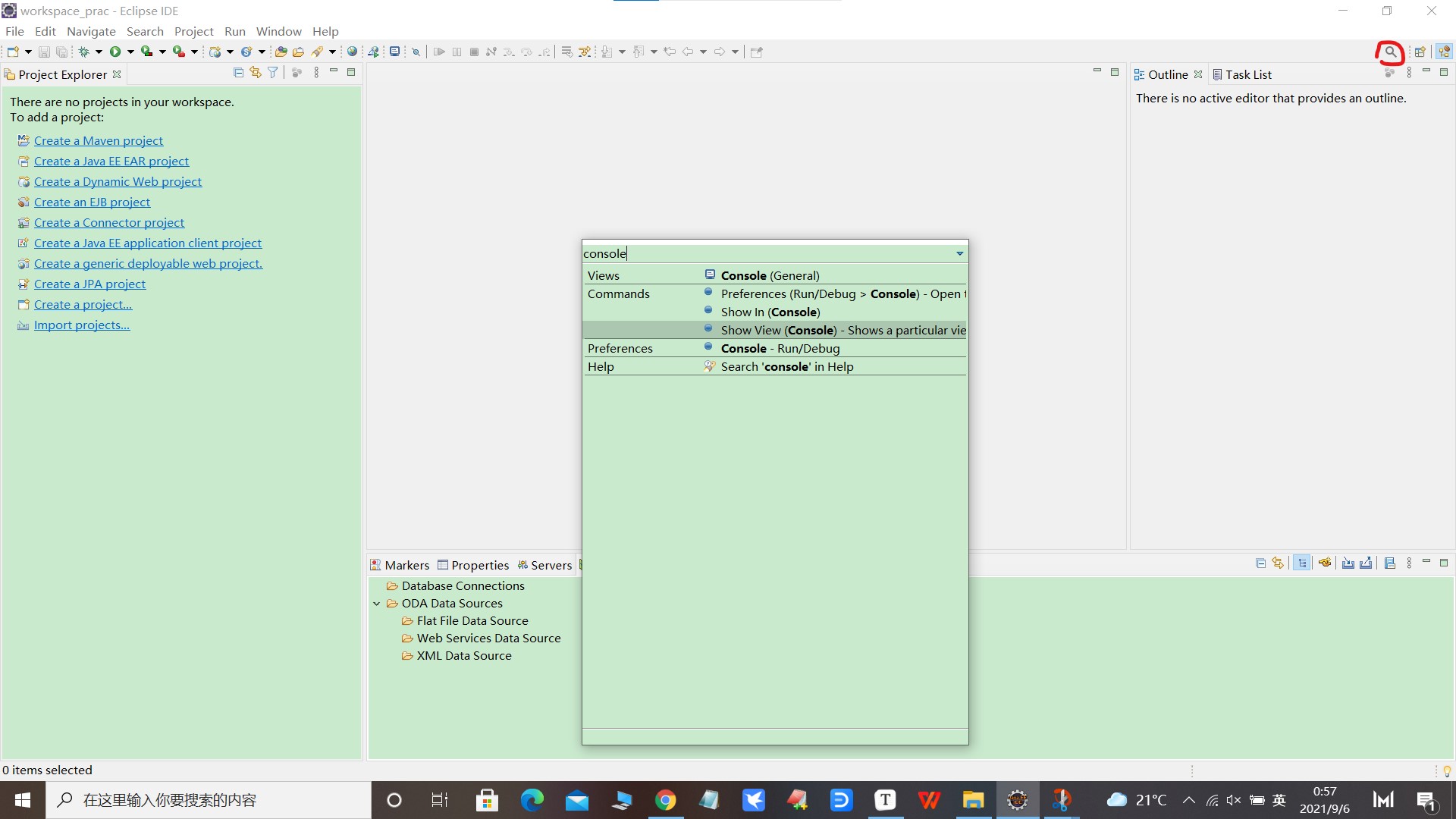
Task: Click Collapse All in Project Explorer
Action: tap(238, 73)
